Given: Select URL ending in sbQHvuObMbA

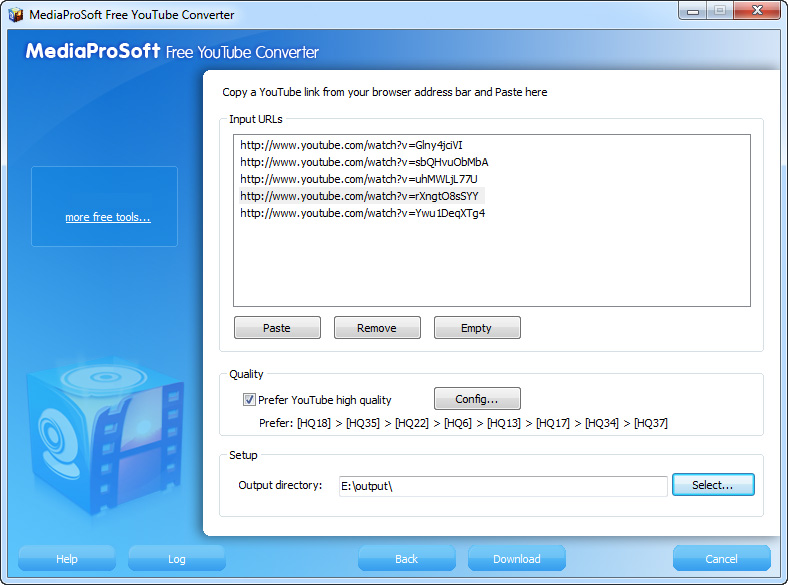Looking at the screenshot, I should (x=364, y=162).
